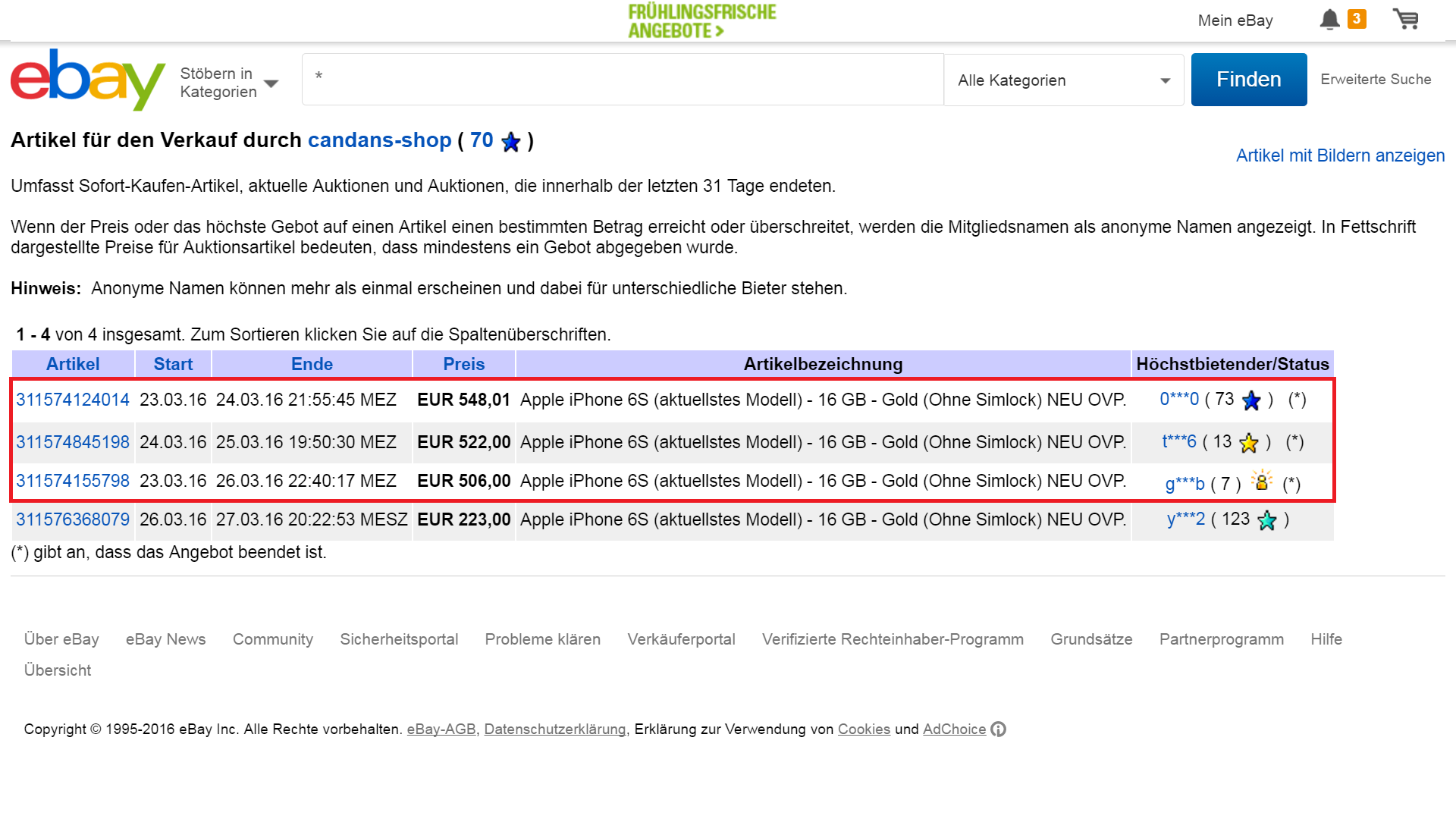The width and height of the screenshot is (1456, 819).
Task: Click the yellow star beside bidder t***6
Action: (1249, 443)
